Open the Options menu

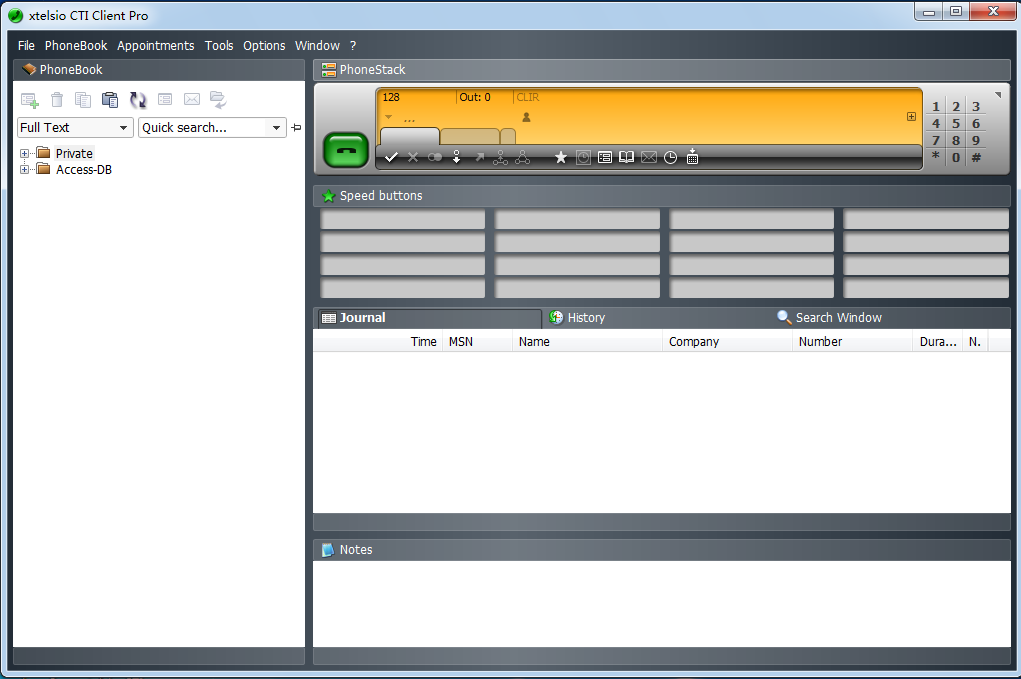click(x=264, y=46)
